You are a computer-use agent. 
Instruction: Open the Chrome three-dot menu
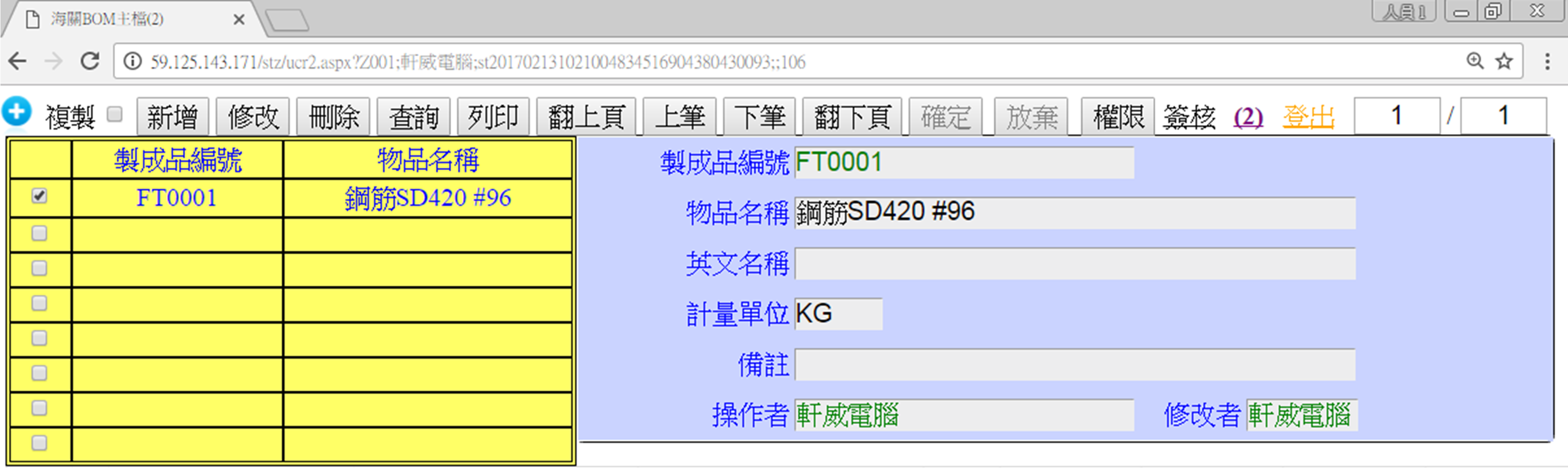click(x=1547, y=62)
